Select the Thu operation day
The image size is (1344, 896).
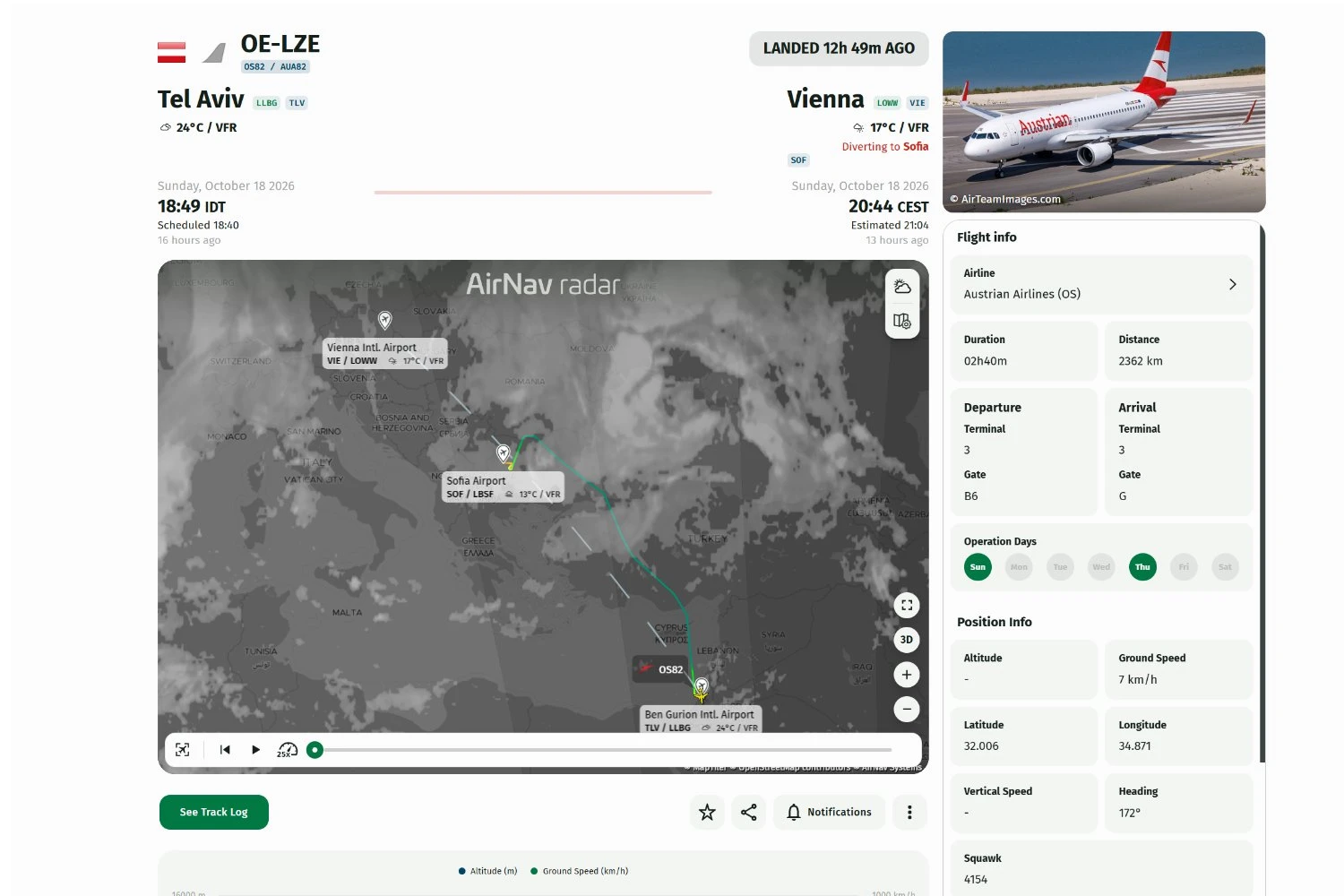pyautogui.click(x=1142, y=567)
